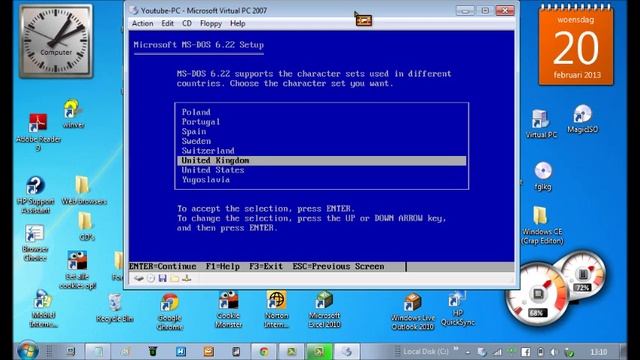Select the fgjkg disc icon on desktop
Viewport: 640px width, 360px height.
(543, 176)
